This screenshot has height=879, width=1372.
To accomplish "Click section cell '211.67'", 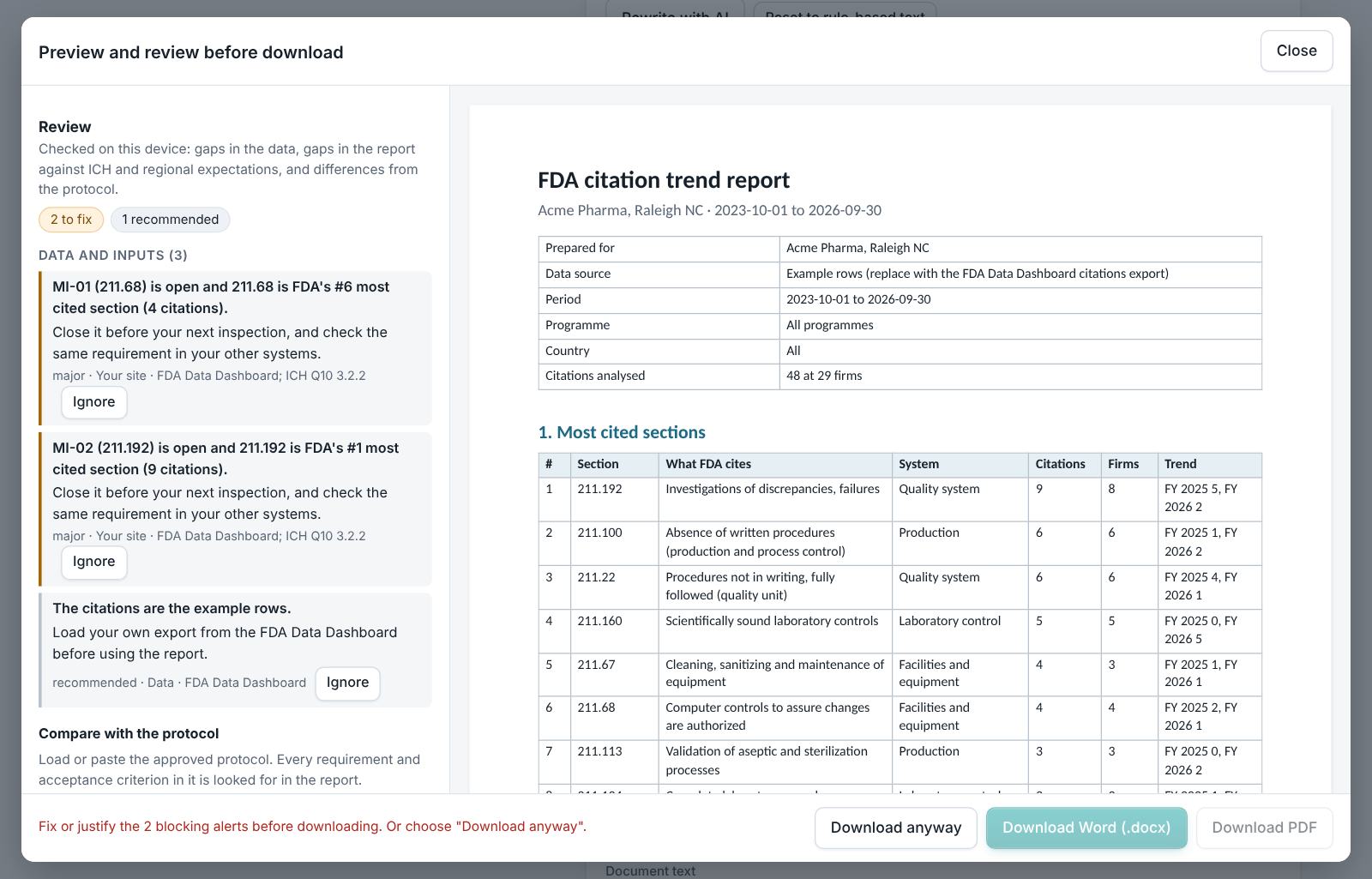I will click(614, 674).
